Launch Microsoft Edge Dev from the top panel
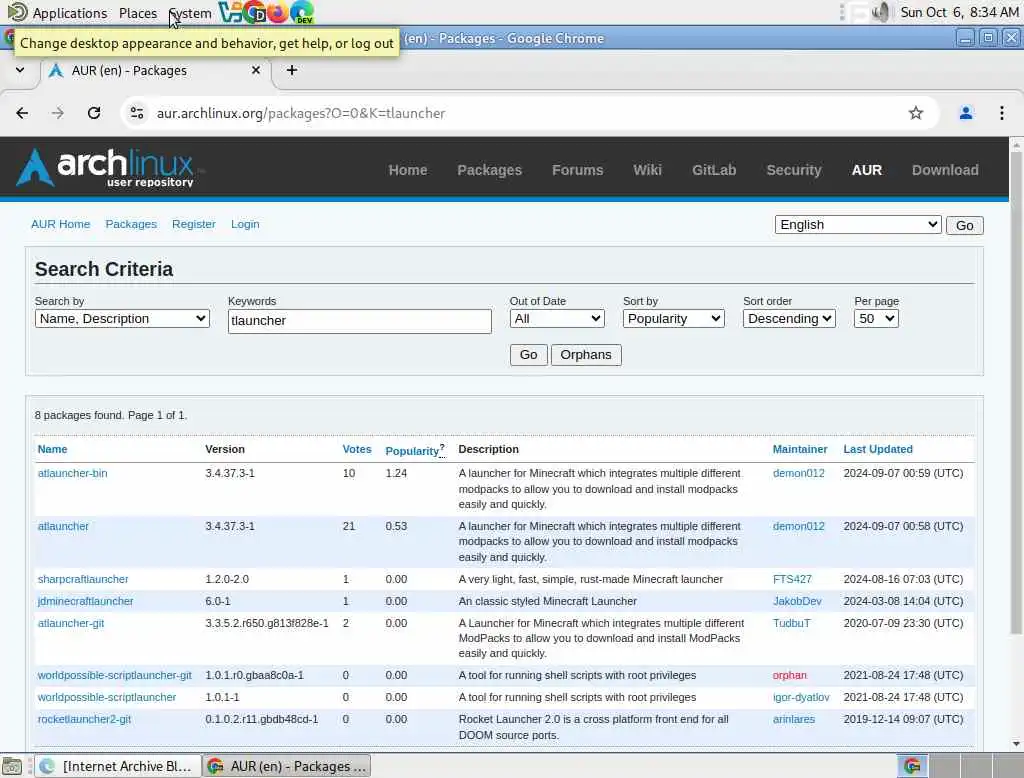1024x778 pixels. click(x=302, y=12)
